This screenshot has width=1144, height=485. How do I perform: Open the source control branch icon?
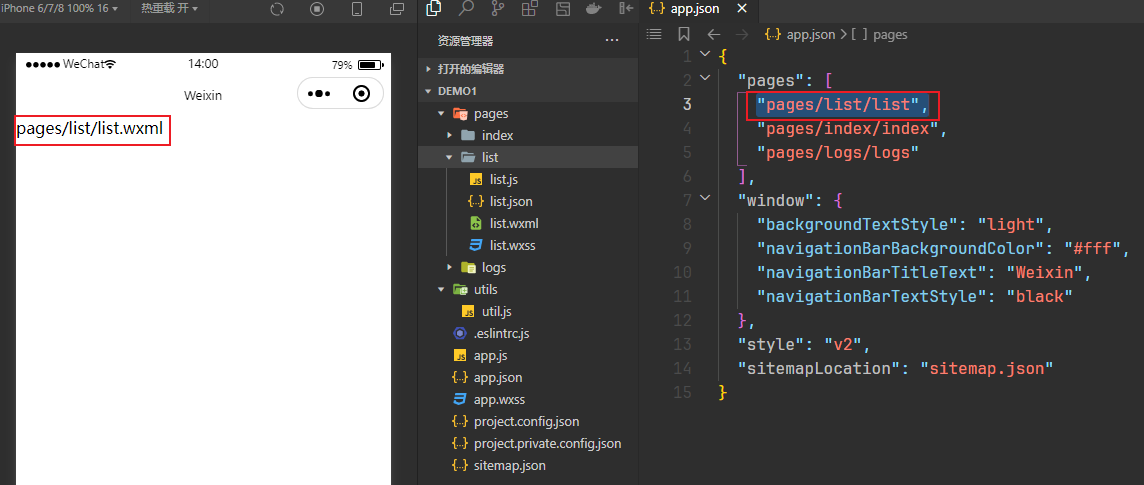(x=498, y=9)
